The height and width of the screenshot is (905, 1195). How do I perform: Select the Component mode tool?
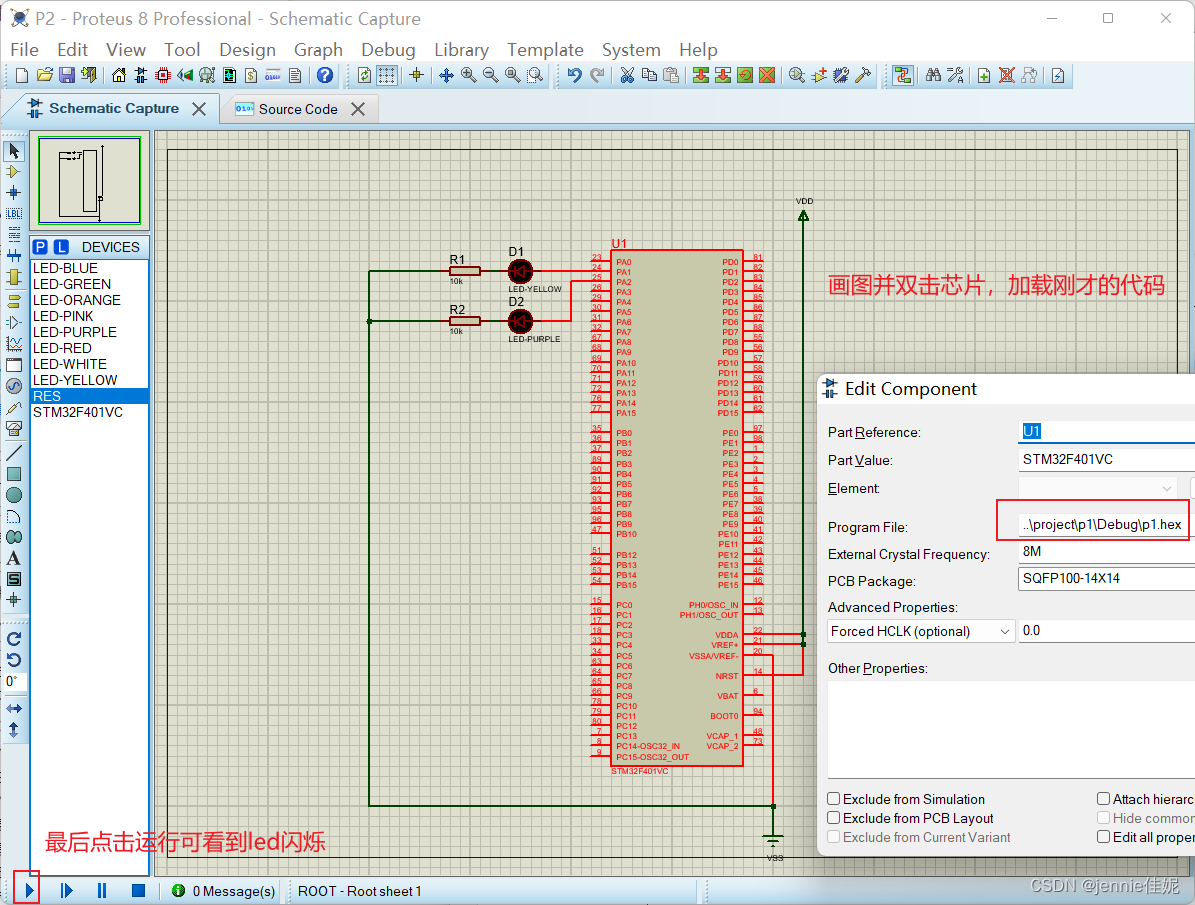tap(13, 173)
